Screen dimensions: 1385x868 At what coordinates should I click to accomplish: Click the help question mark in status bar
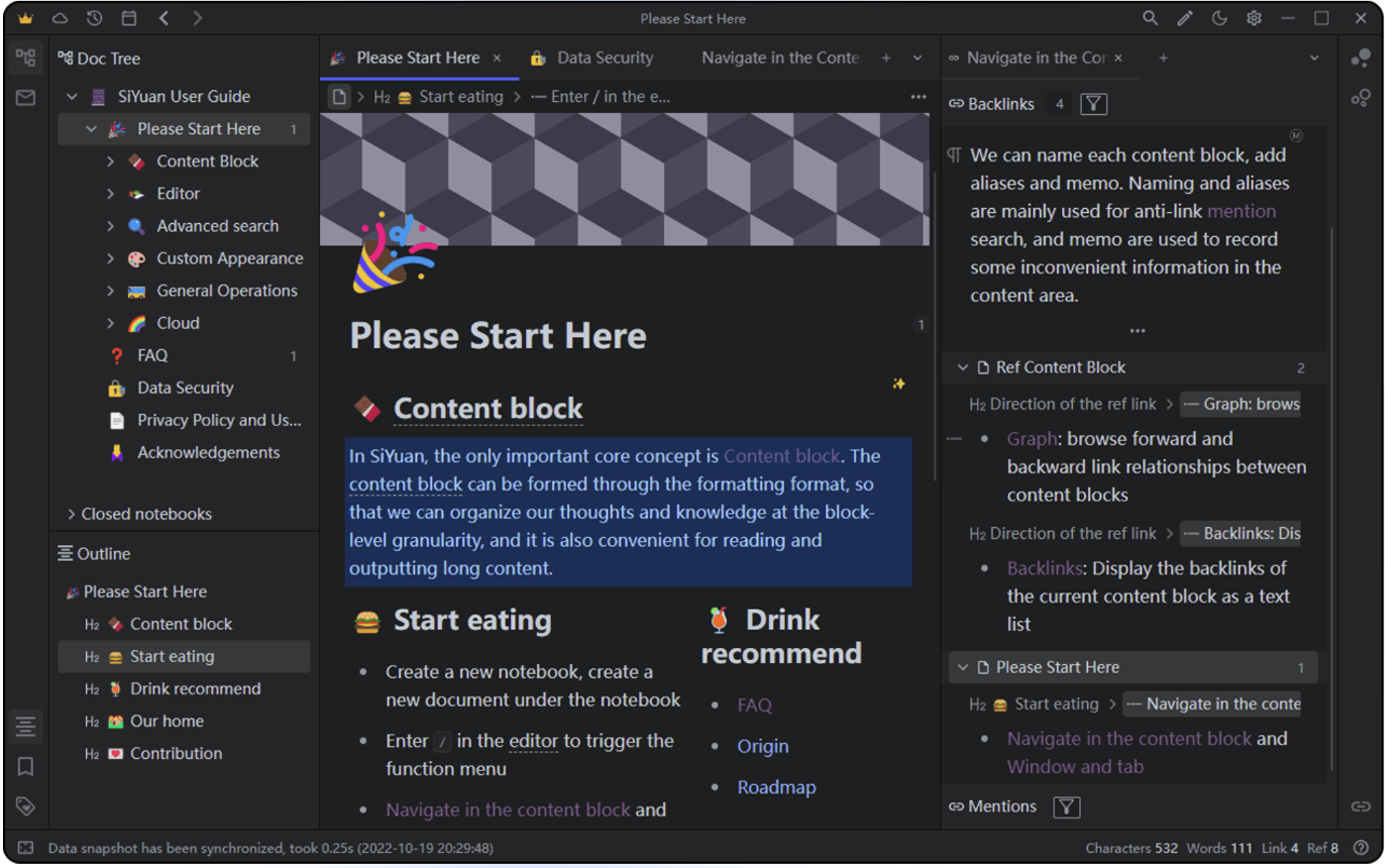(1361, 848)
